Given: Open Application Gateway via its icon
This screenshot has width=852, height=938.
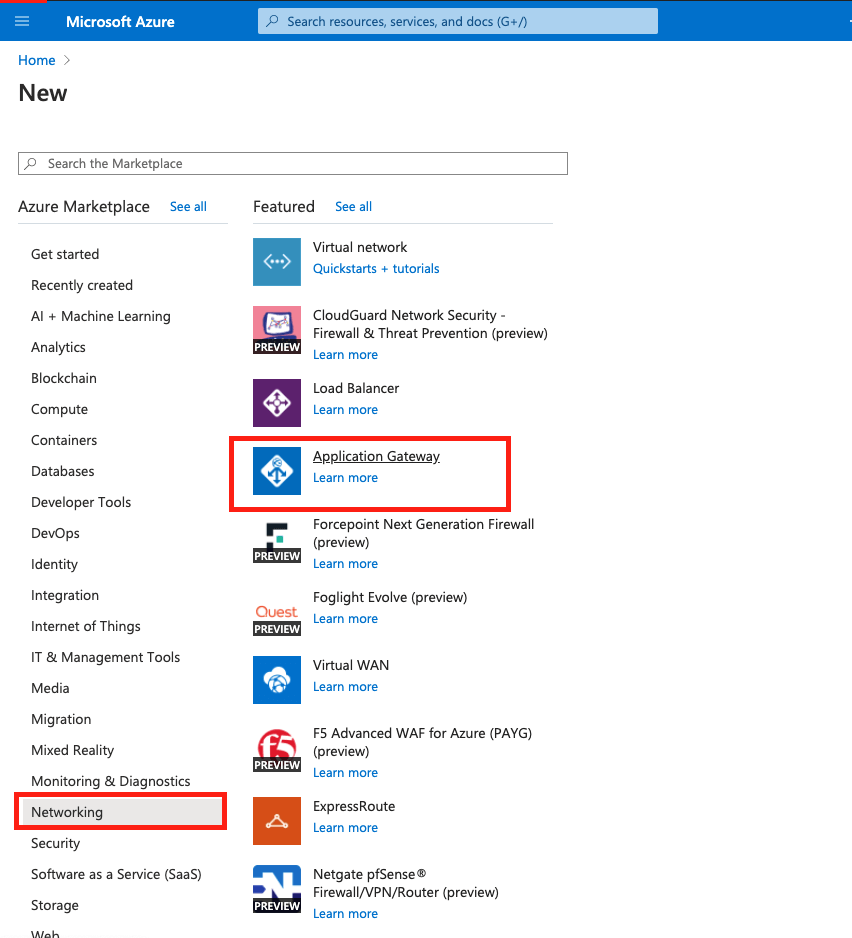Looking at the screenshot, I should (277, 470).
